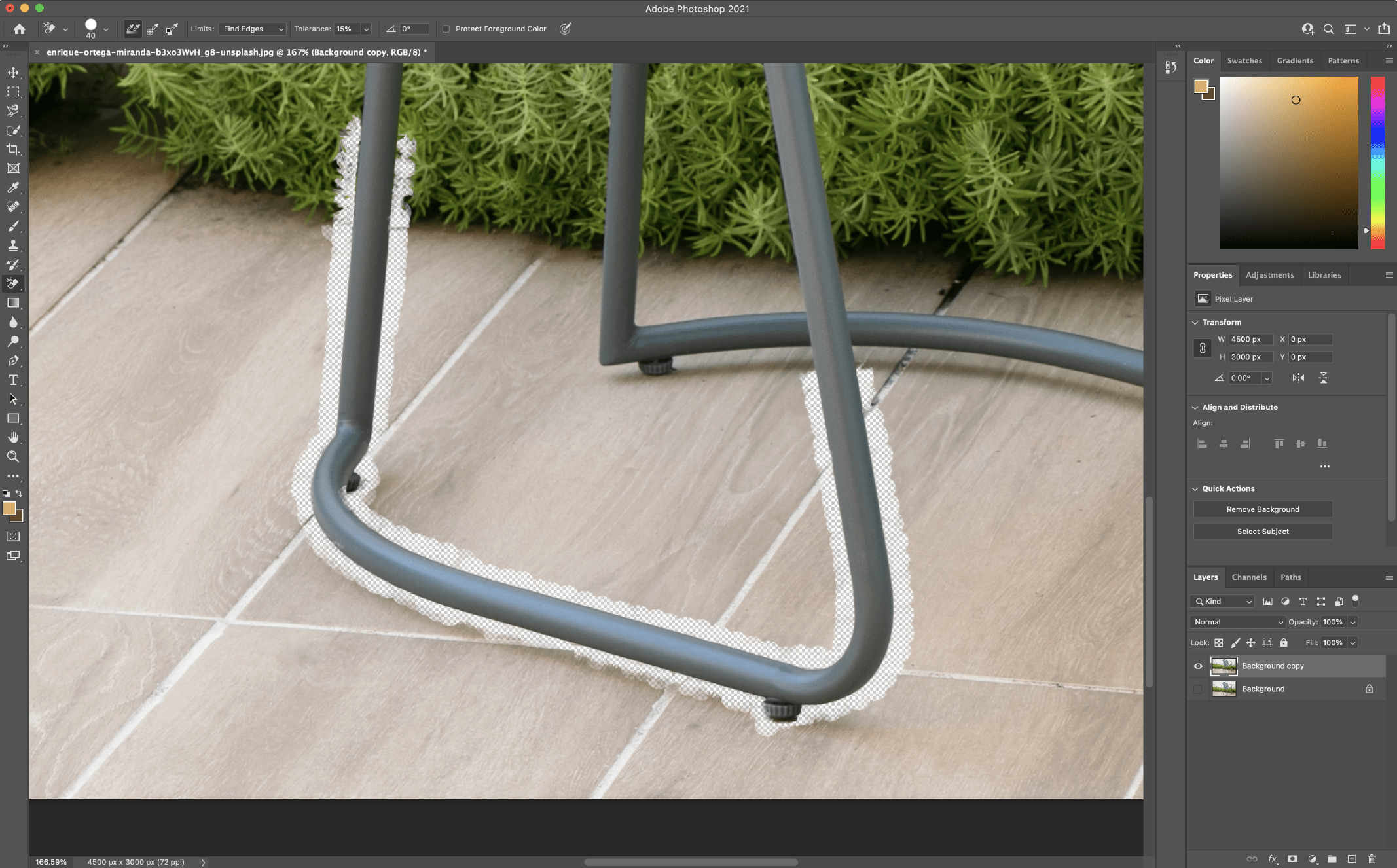The height and width of the screenshot is (868, 1397).
Task: Enable Protect Foreground Color checkbox
Action: click(x=445, y=29)
